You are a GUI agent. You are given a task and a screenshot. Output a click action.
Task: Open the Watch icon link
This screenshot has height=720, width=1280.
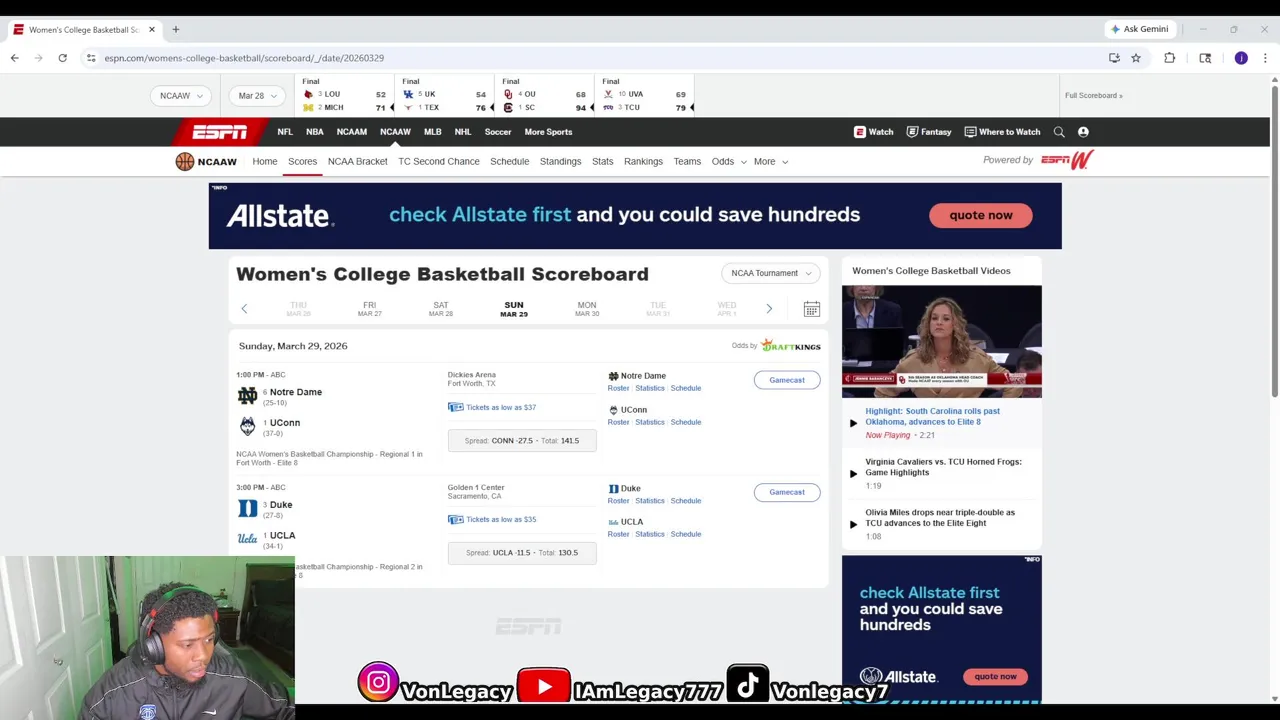click(x=874, y=132)
